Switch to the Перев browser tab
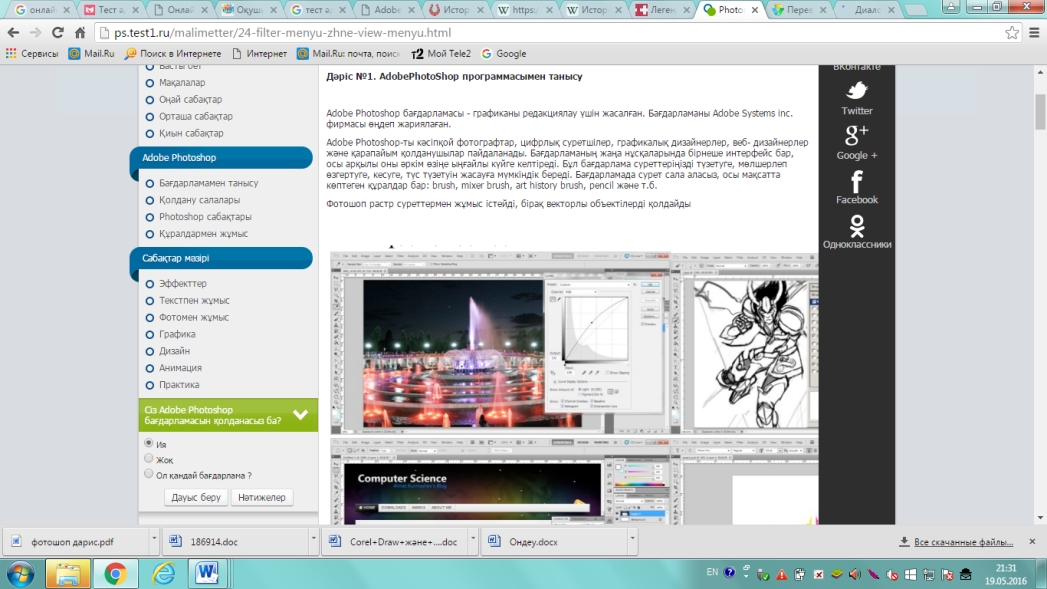 pyautogui.click(x=798, y=10)
